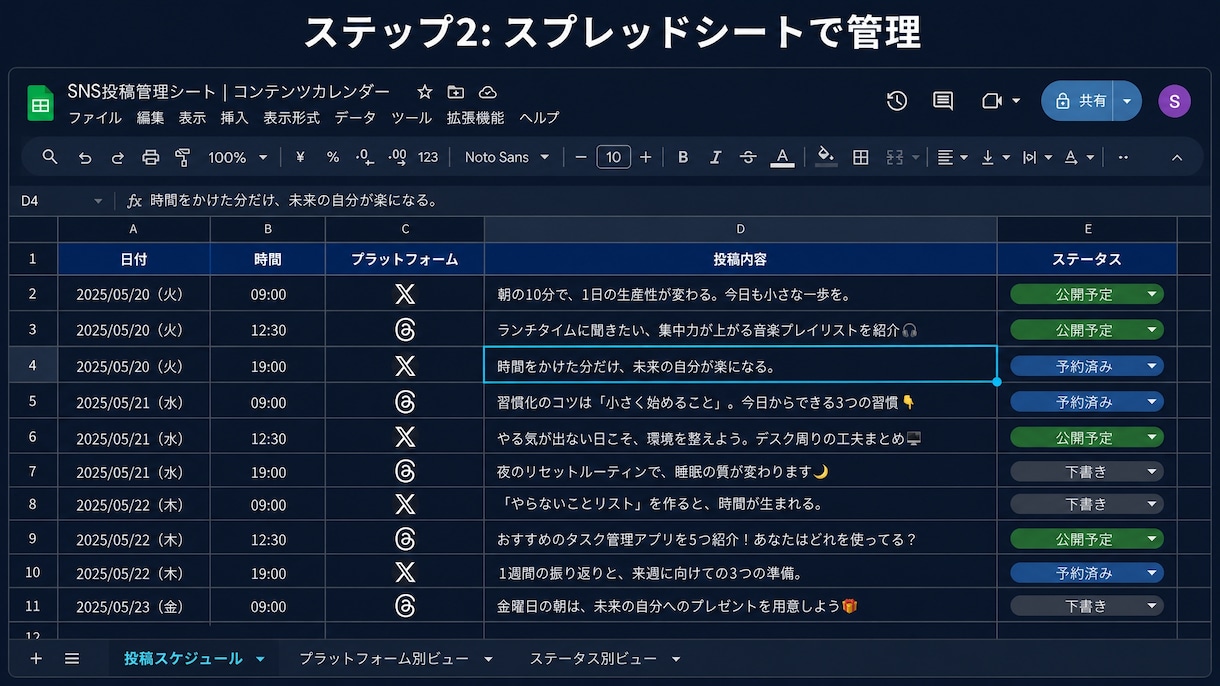Image resolution: width=1220 pixels, height=686 pixels.
Task: Click the Google Sheets logo icon
Action: coord(40,103)
